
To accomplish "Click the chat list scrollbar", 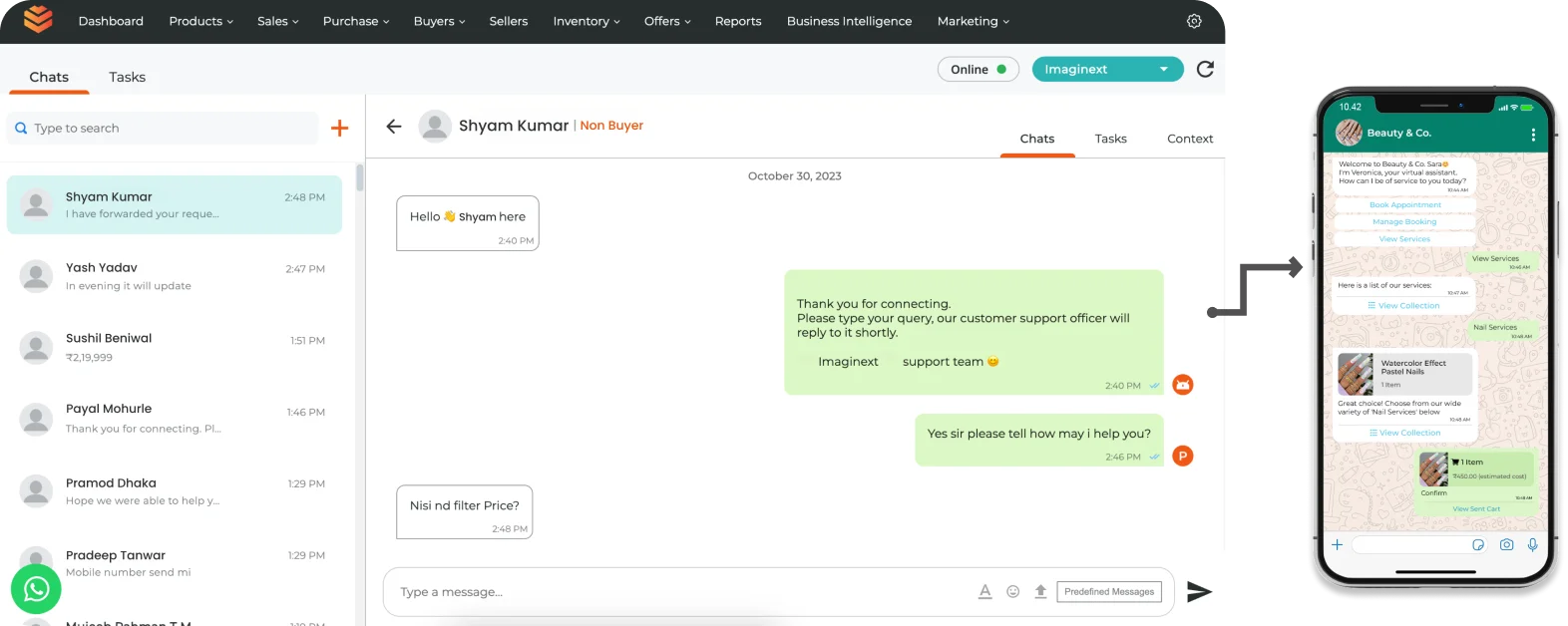I will [x=360, y=177].
